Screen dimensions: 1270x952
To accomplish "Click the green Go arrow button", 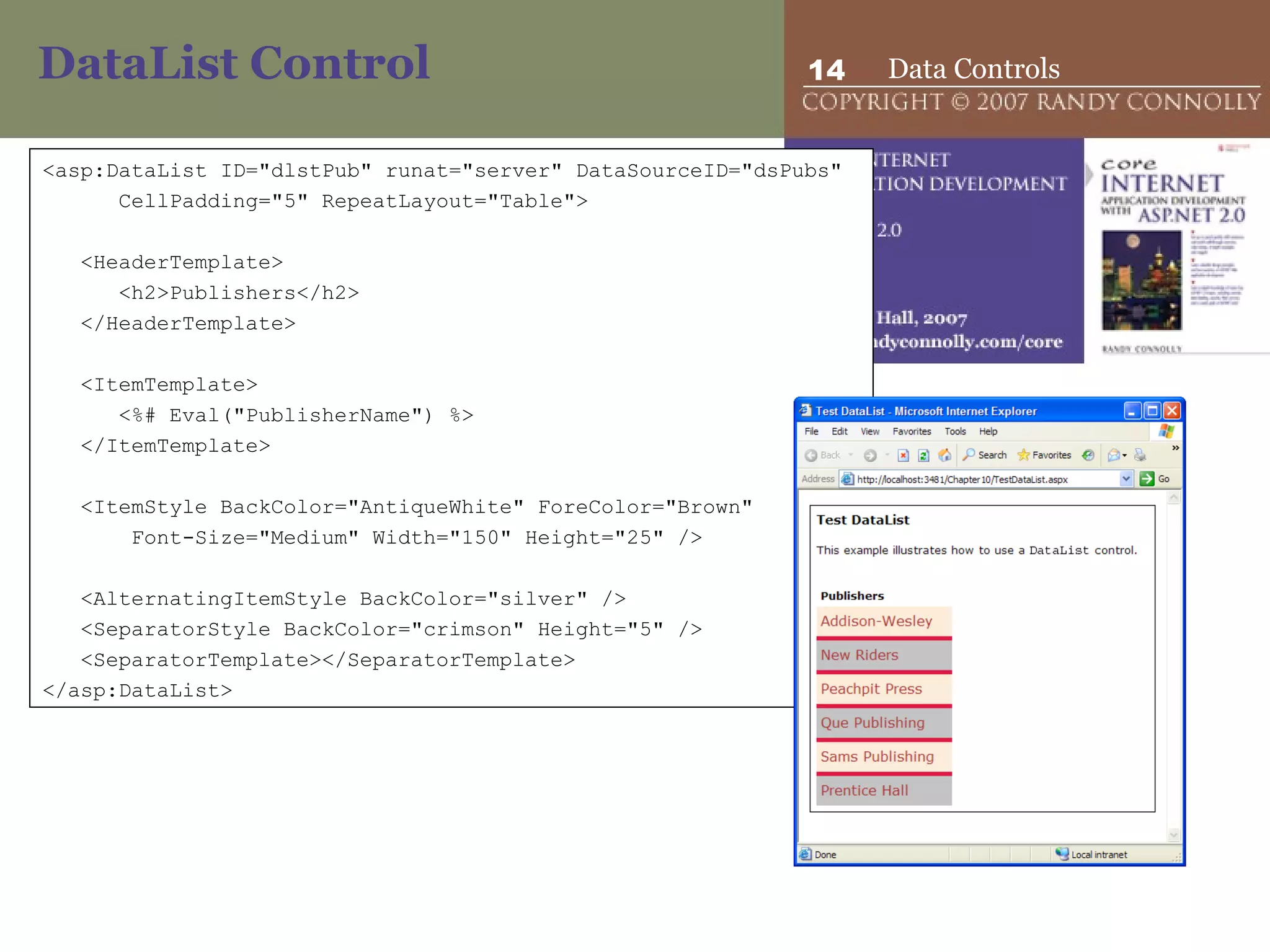I will (1147, 479).
